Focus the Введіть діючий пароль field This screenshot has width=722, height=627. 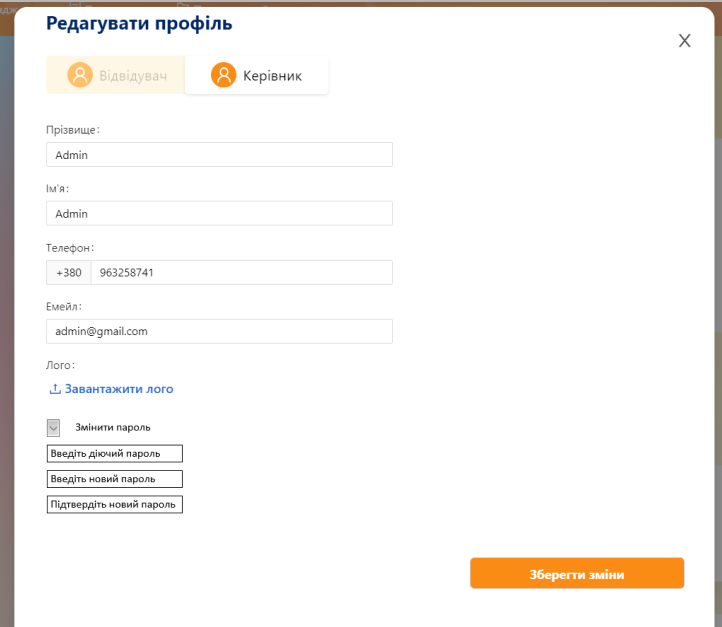click(x=115, y=453)
